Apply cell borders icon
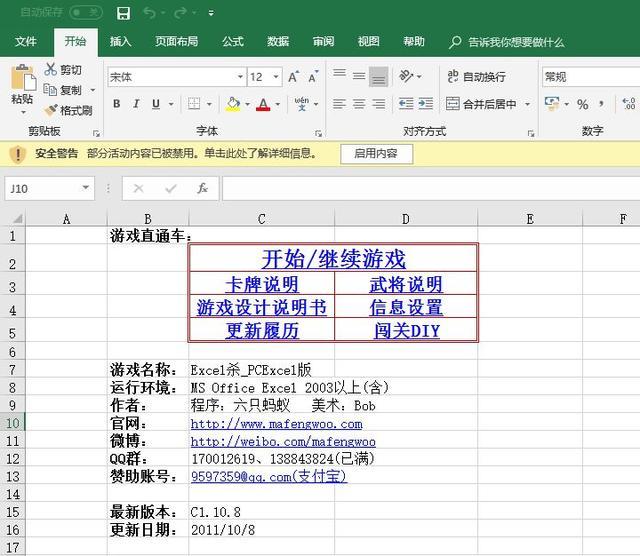640x556 pixels. [x=194, y=104]
